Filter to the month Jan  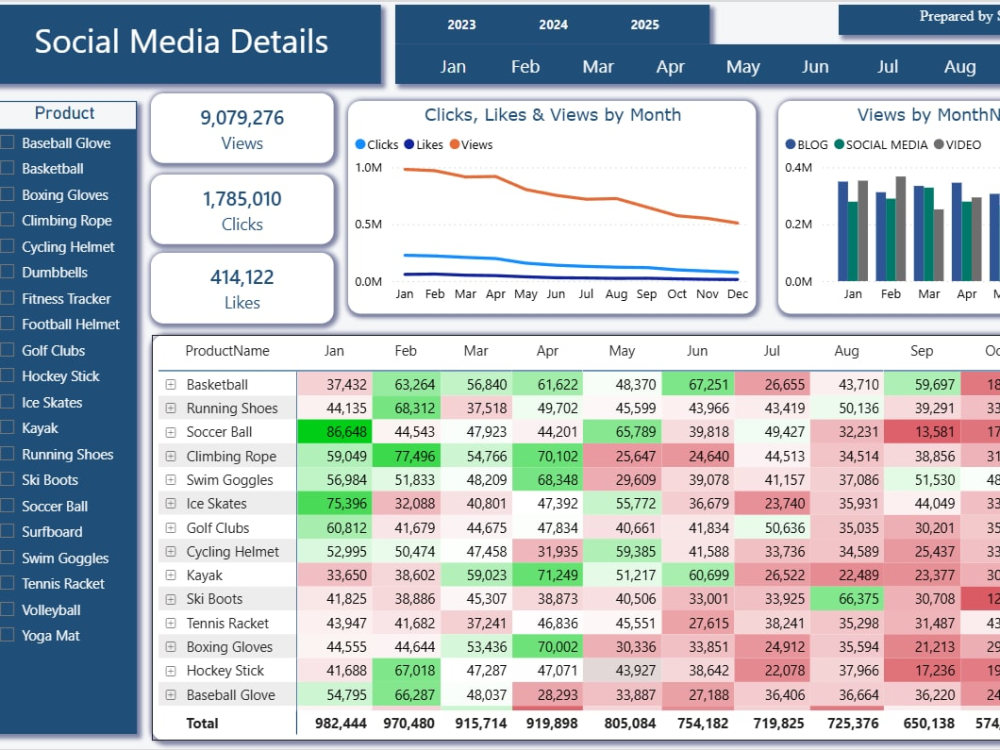(453, 66)
